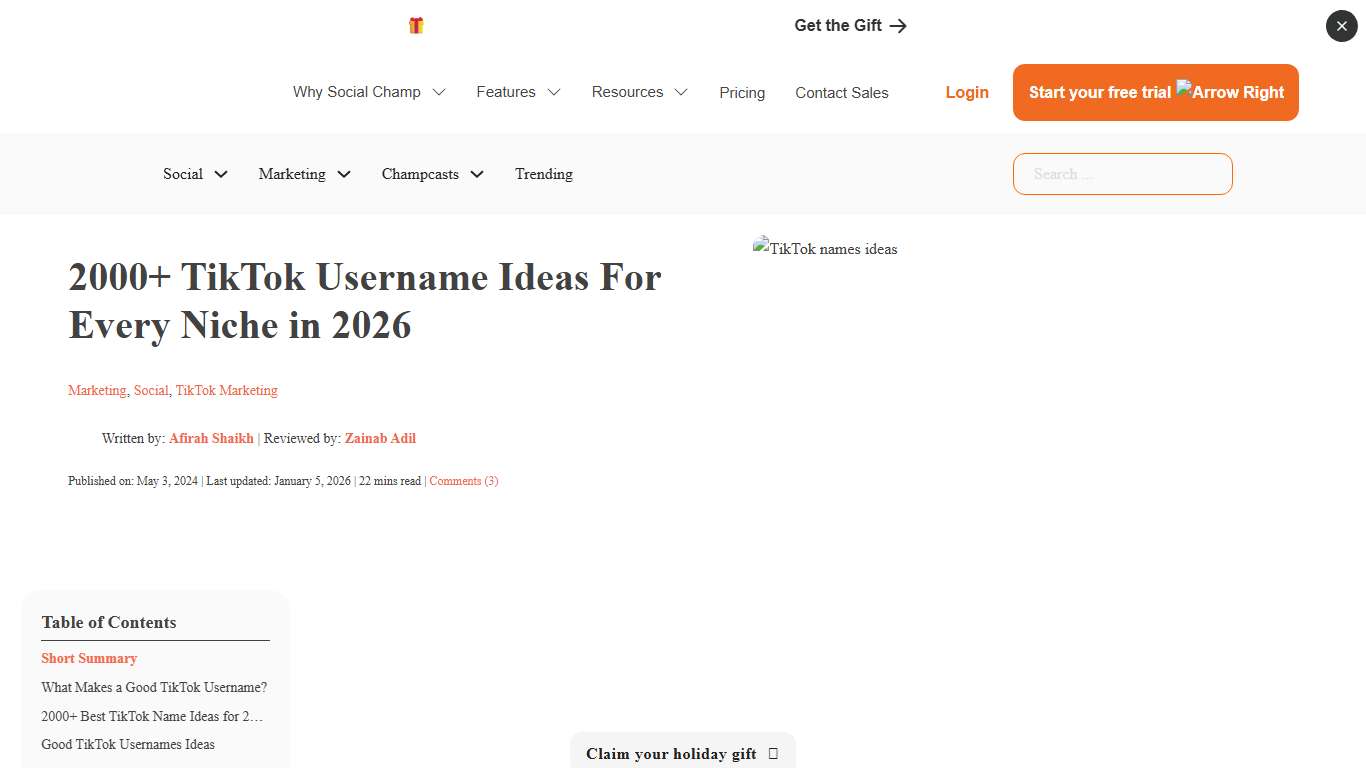Jump to the Short Summary section
This screenshot has height=768, width=1366.
(89, 658)
